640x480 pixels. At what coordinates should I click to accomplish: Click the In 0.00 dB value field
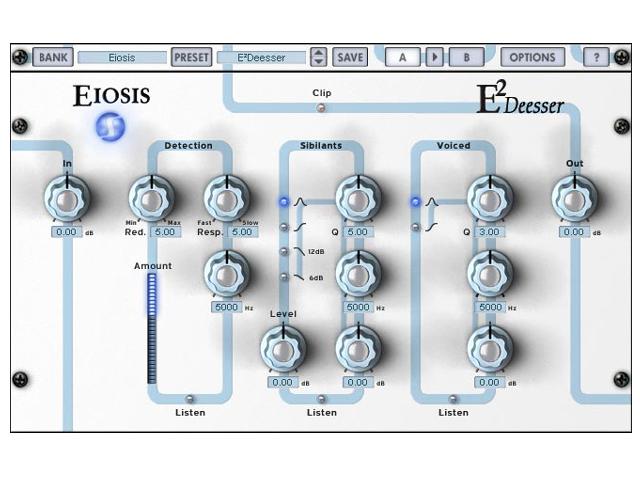click(x=67, y=232)
